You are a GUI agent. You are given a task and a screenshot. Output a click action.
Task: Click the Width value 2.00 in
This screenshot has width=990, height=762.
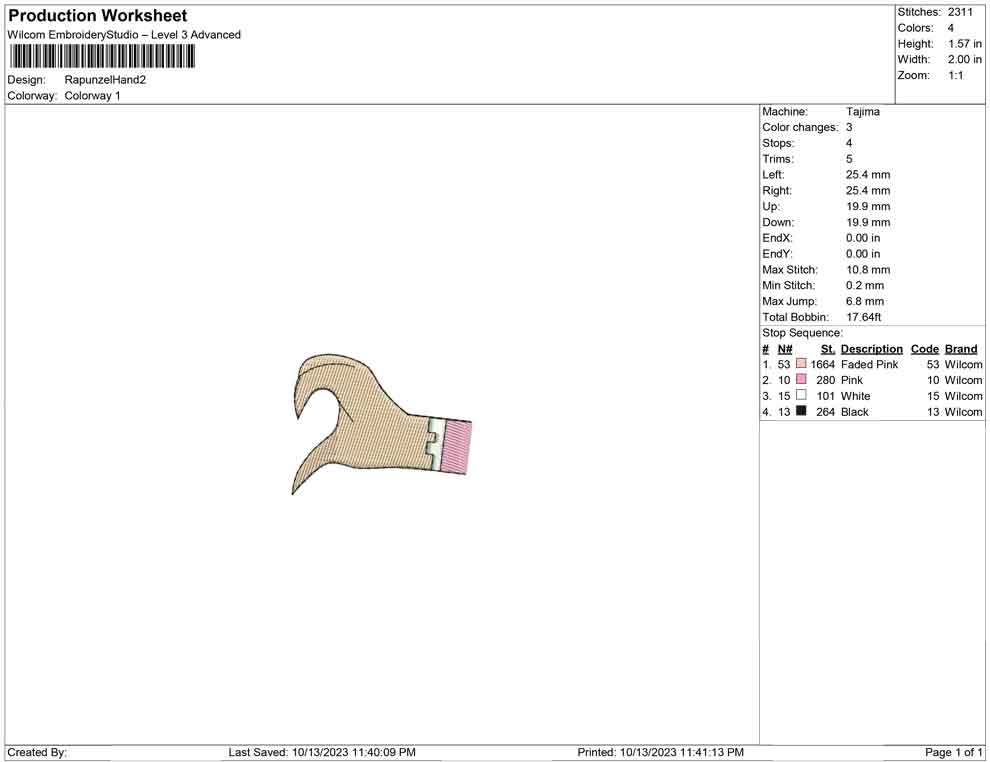965,59
